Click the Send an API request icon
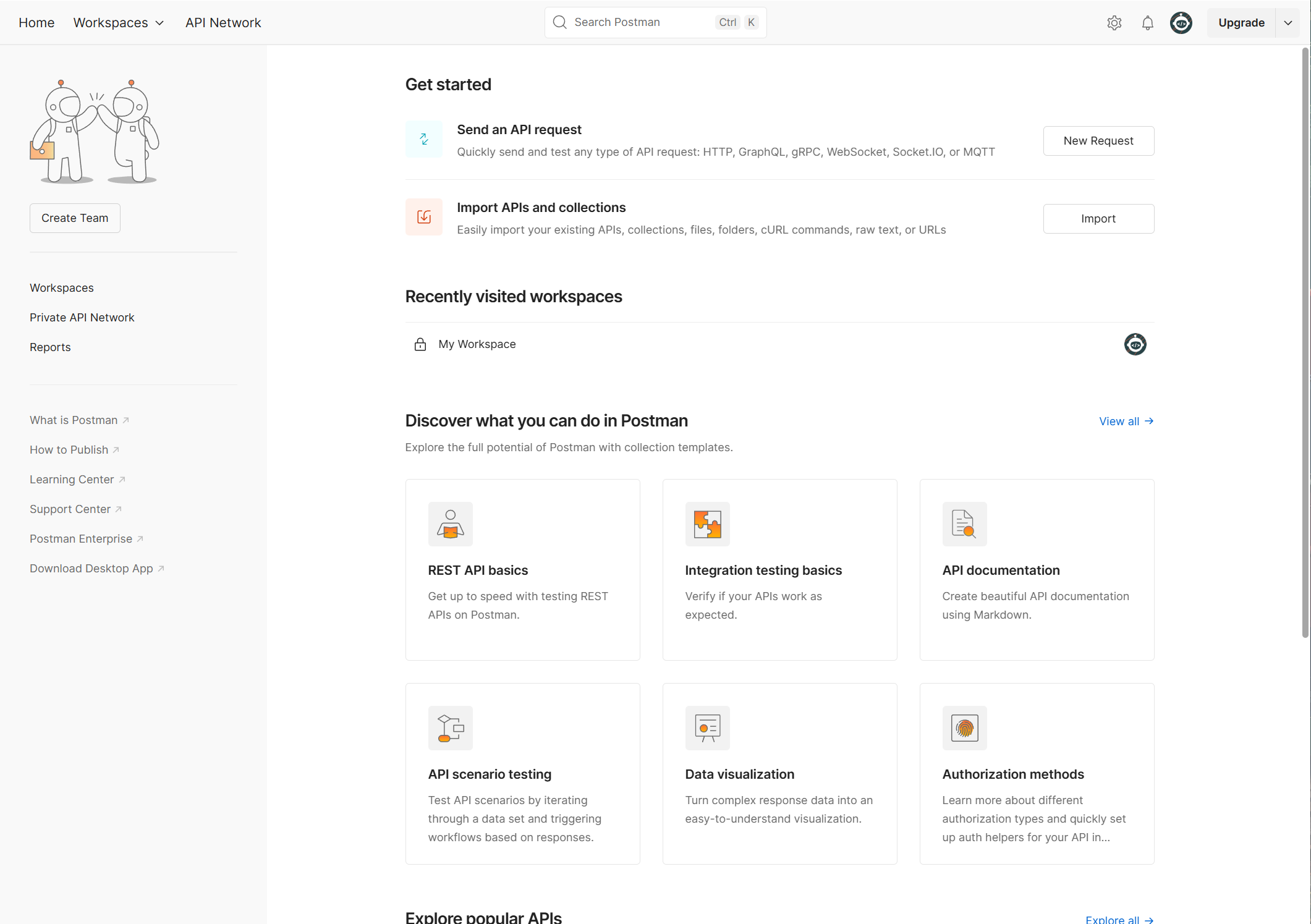 pyautogui.click(x=423, y=139)
